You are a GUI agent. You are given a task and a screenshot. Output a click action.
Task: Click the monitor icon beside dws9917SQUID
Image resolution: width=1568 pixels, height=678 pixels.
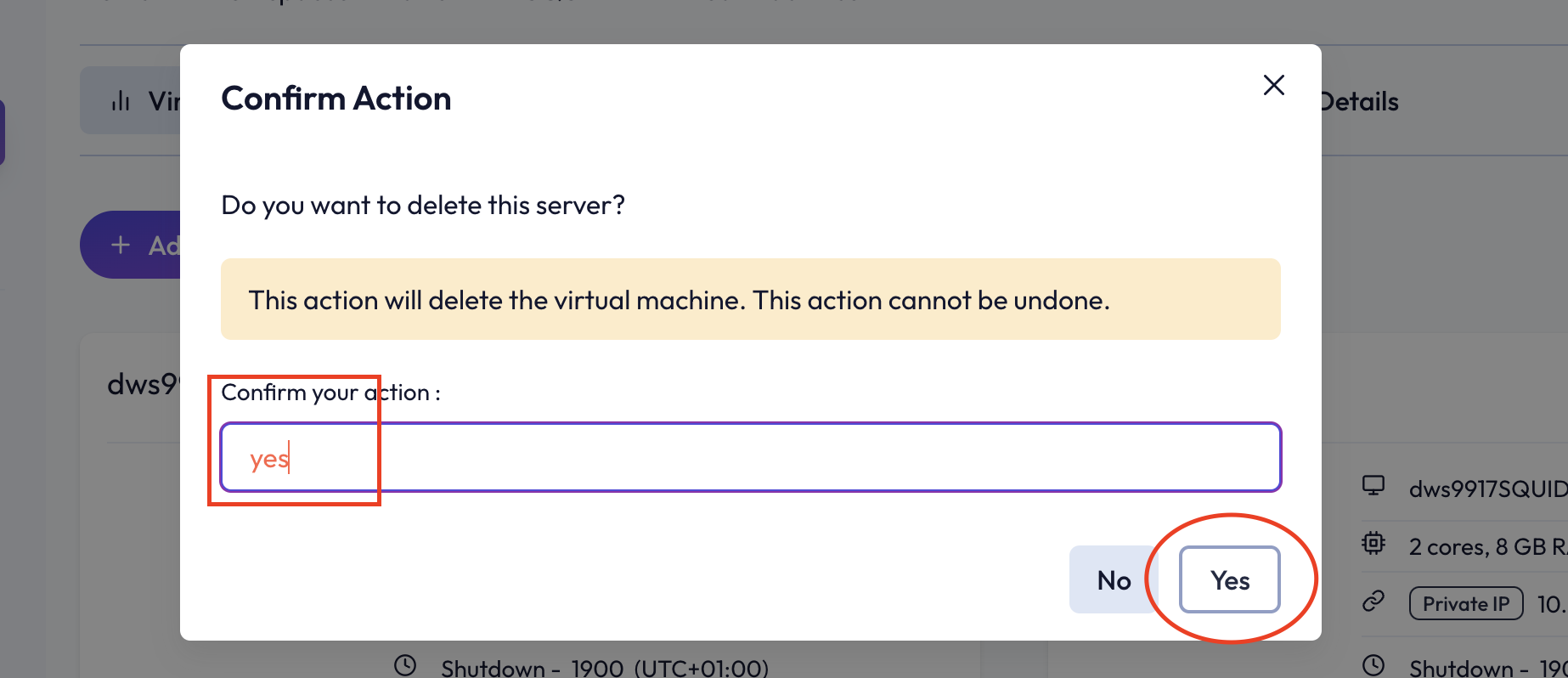(x=1373, y=486)
